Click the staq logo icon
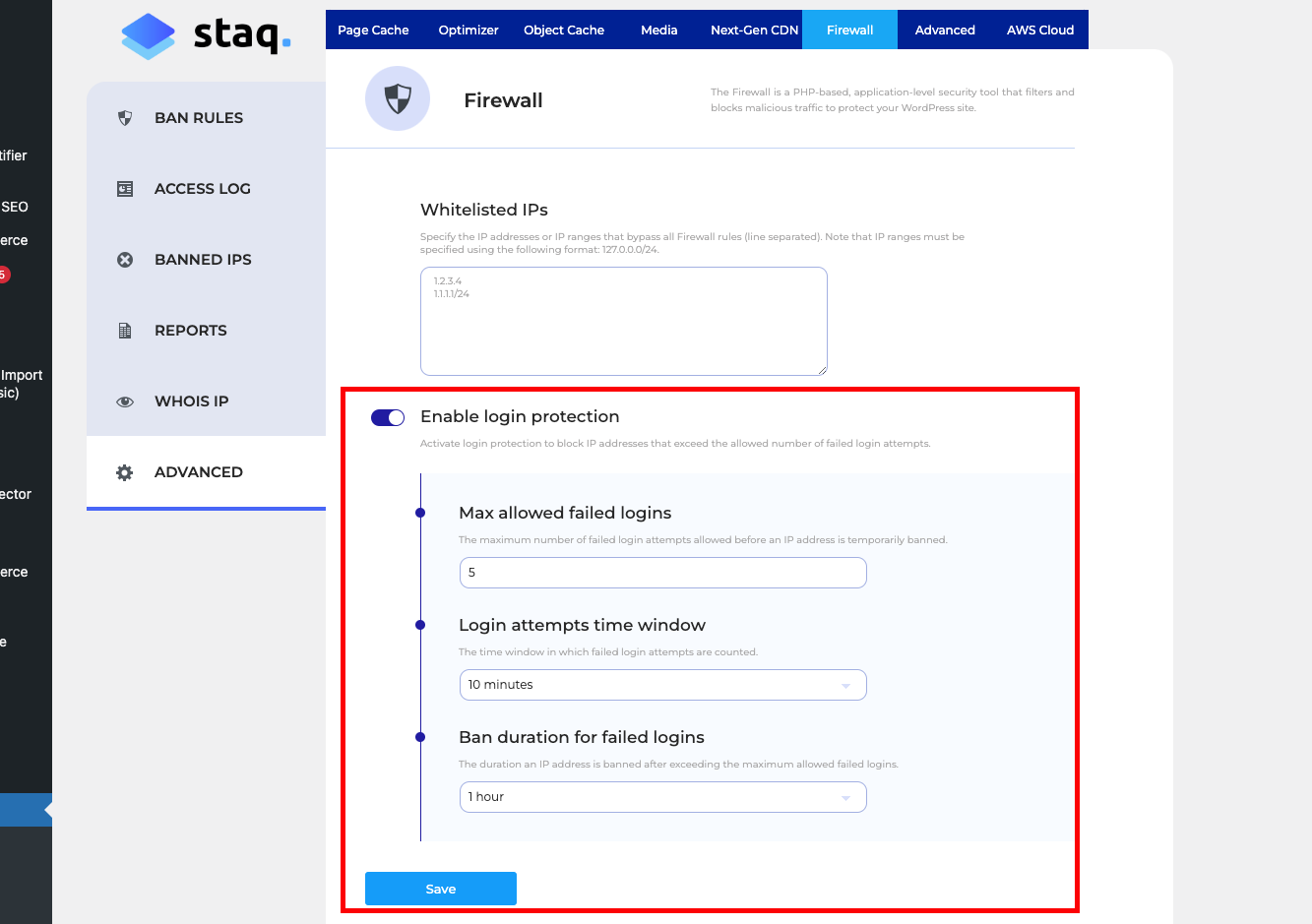The image size is (1312, 924). (148, 36)
